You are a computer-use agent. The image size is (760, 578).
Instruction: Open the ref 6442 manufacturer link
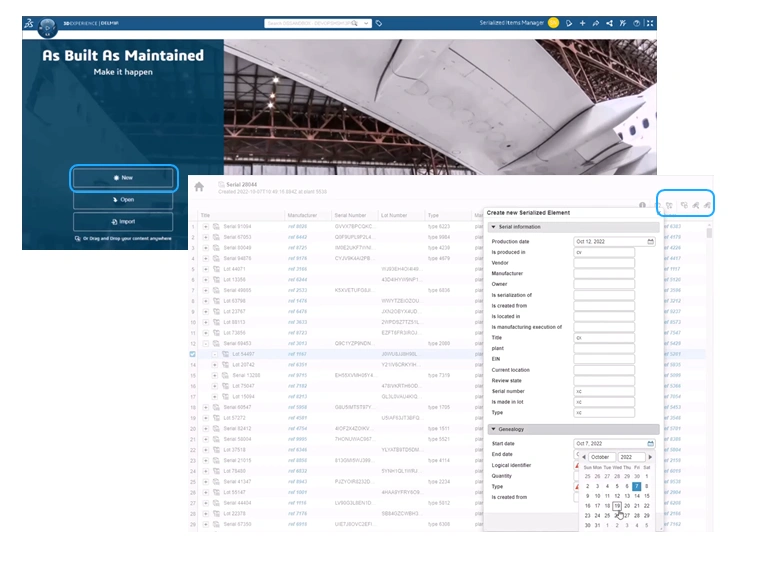pos(297,237)
